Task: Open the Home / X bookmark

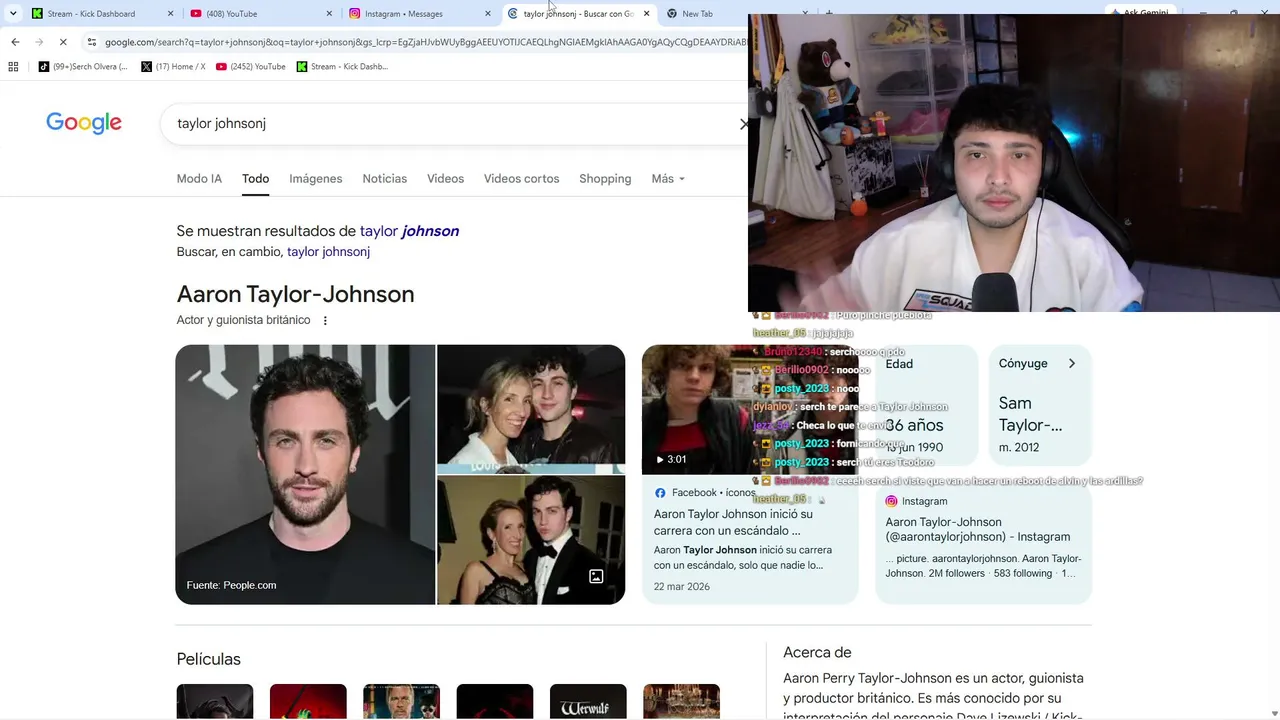Action: pyautogui.click(x=173, y=67)
